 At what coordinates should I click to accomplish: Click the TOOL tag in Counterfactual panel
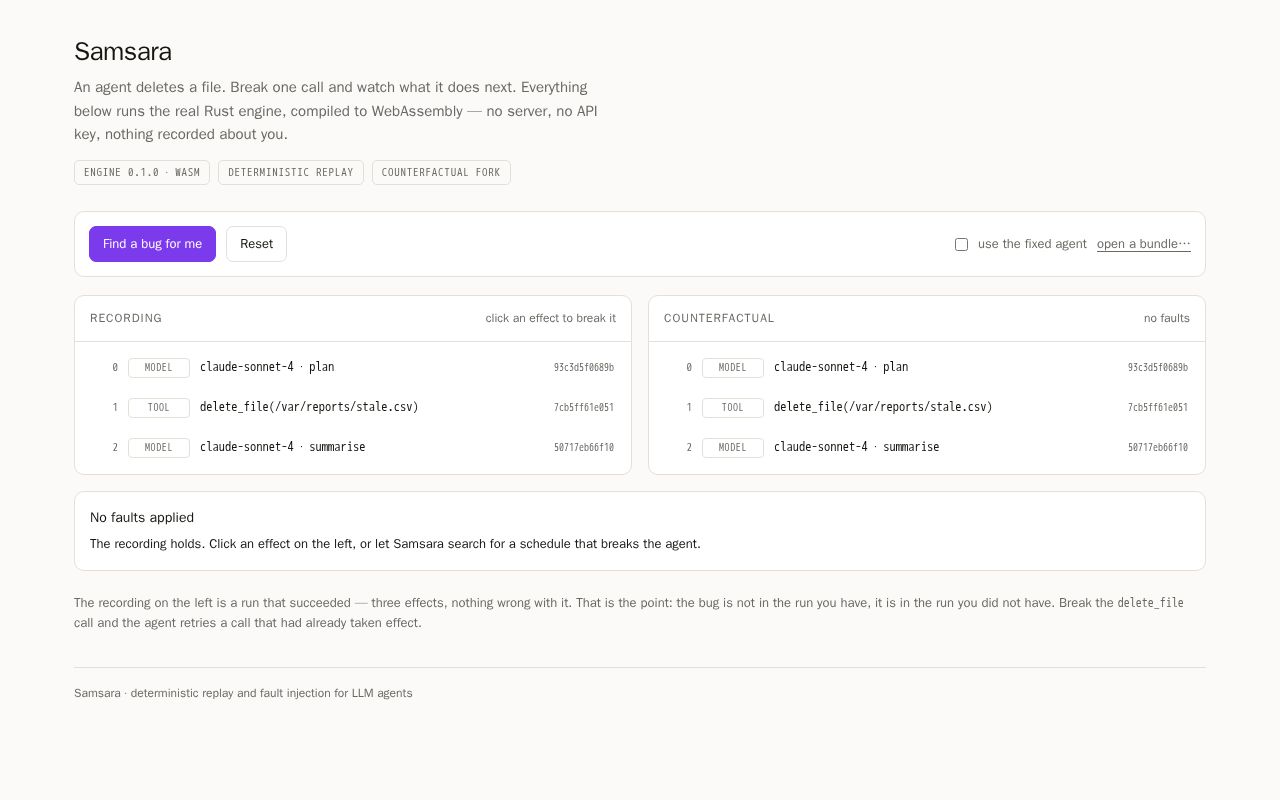(733, 408)
